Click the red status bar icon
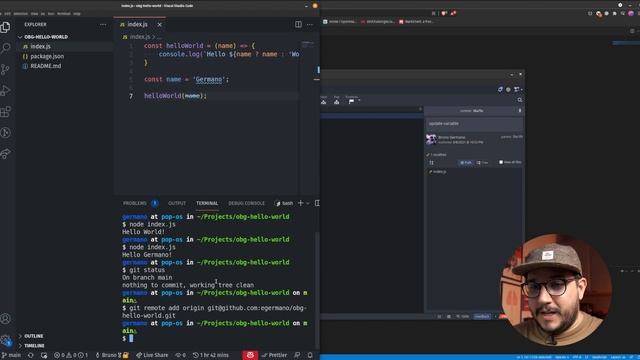Image resolution: width=640 pixels, height=360 pixels. pyautogui.click(x=250, y=355)
